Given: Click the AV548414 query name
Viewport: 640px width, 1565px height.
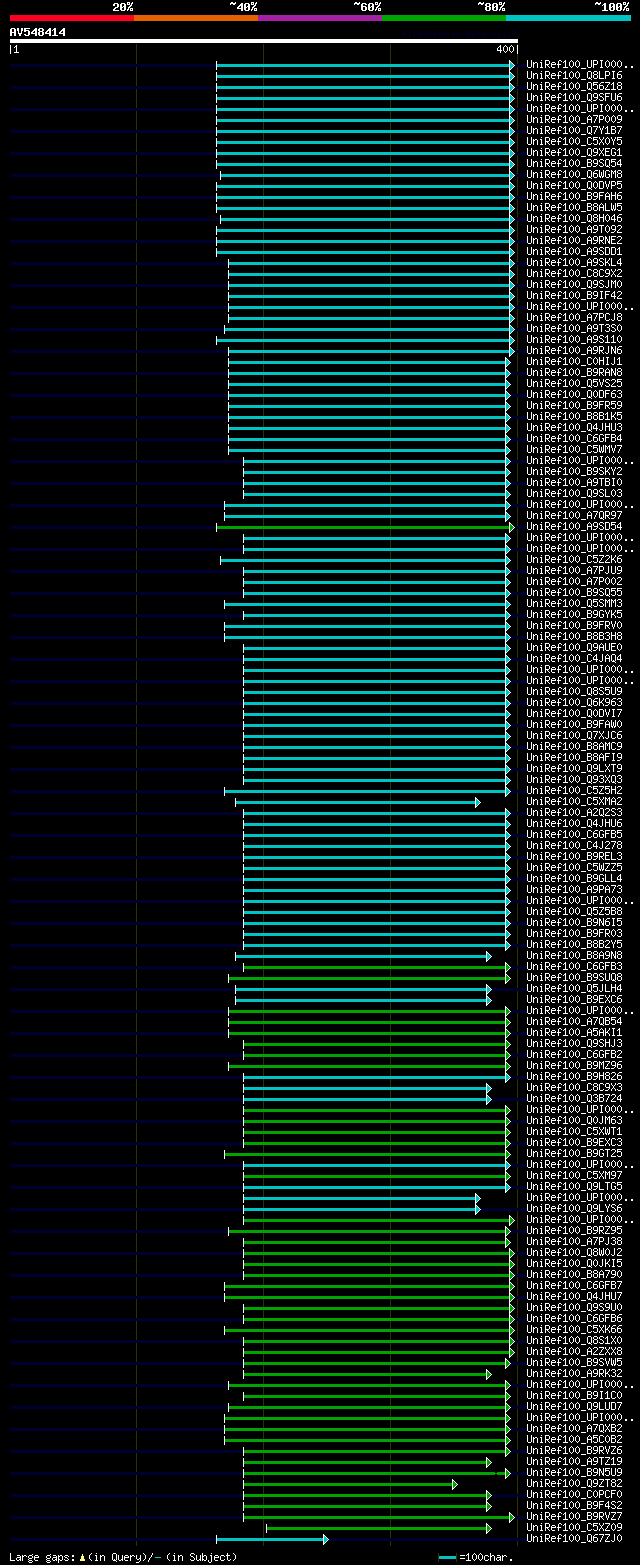Looking at the screenshot, I should [38, 32].
